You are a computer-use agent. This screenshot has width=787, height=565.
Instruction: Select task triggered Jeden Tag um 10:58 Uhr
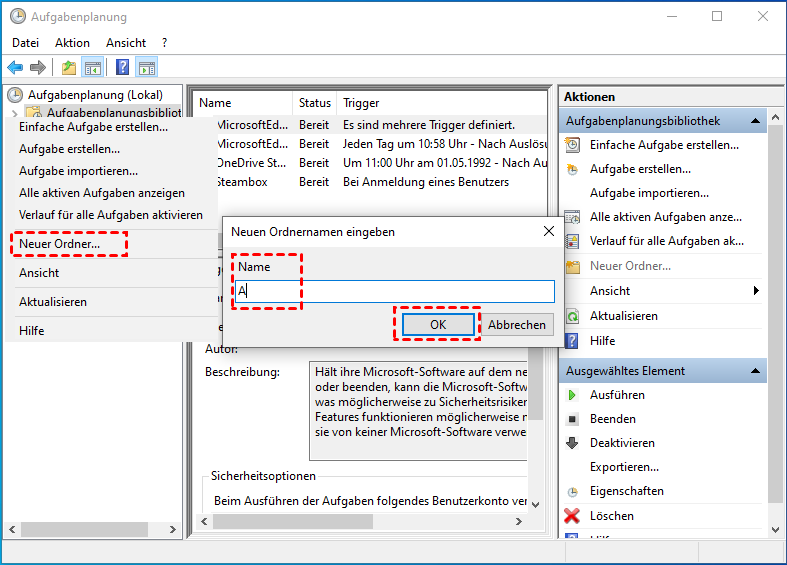click(x=382, y=144)
